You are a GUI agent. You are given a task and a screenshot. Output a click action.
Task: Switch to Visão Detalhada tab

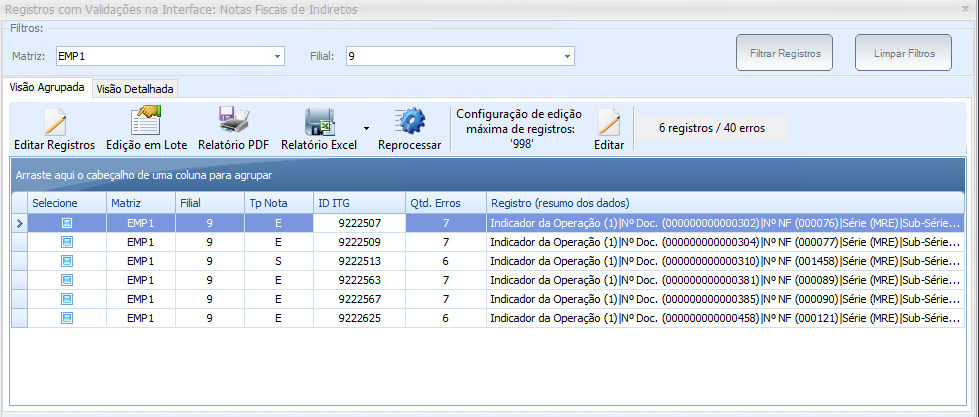click(135, 89)
